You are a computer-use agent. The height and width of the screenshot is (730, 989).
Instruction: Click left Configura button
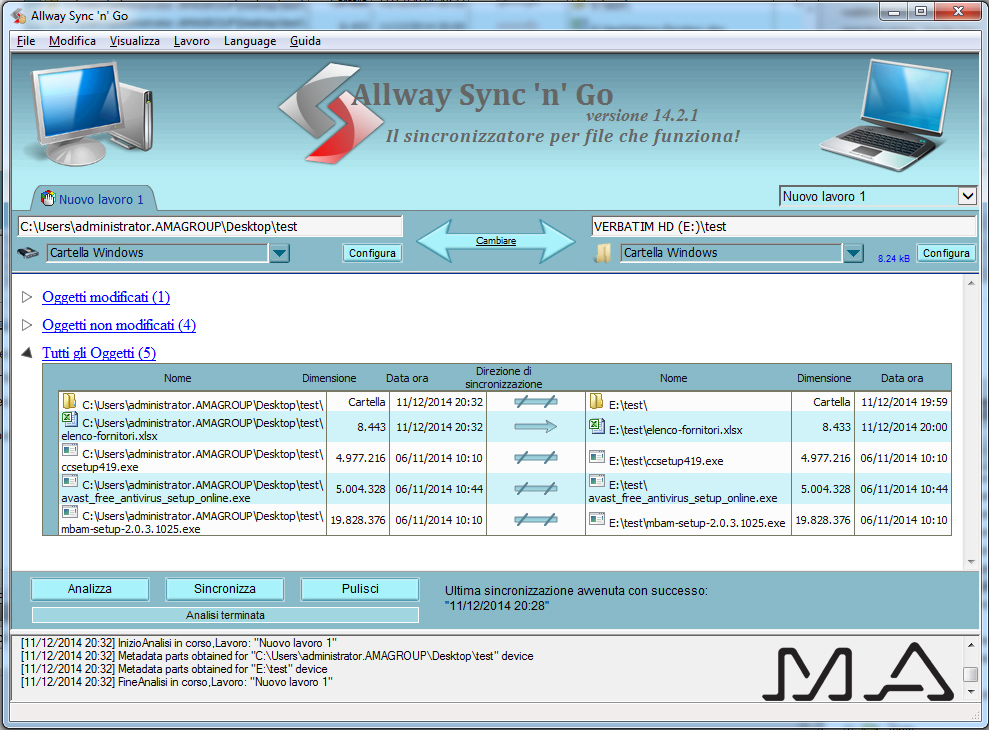(372, 253)
